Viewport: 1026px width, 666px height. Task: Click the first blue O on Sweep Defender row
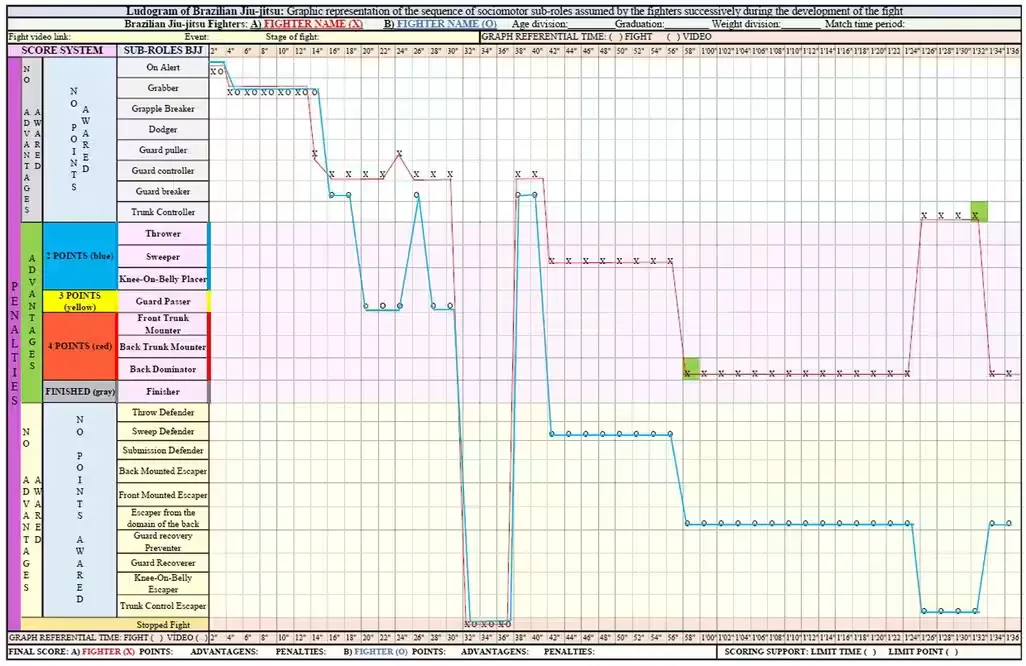coord(552,434)
